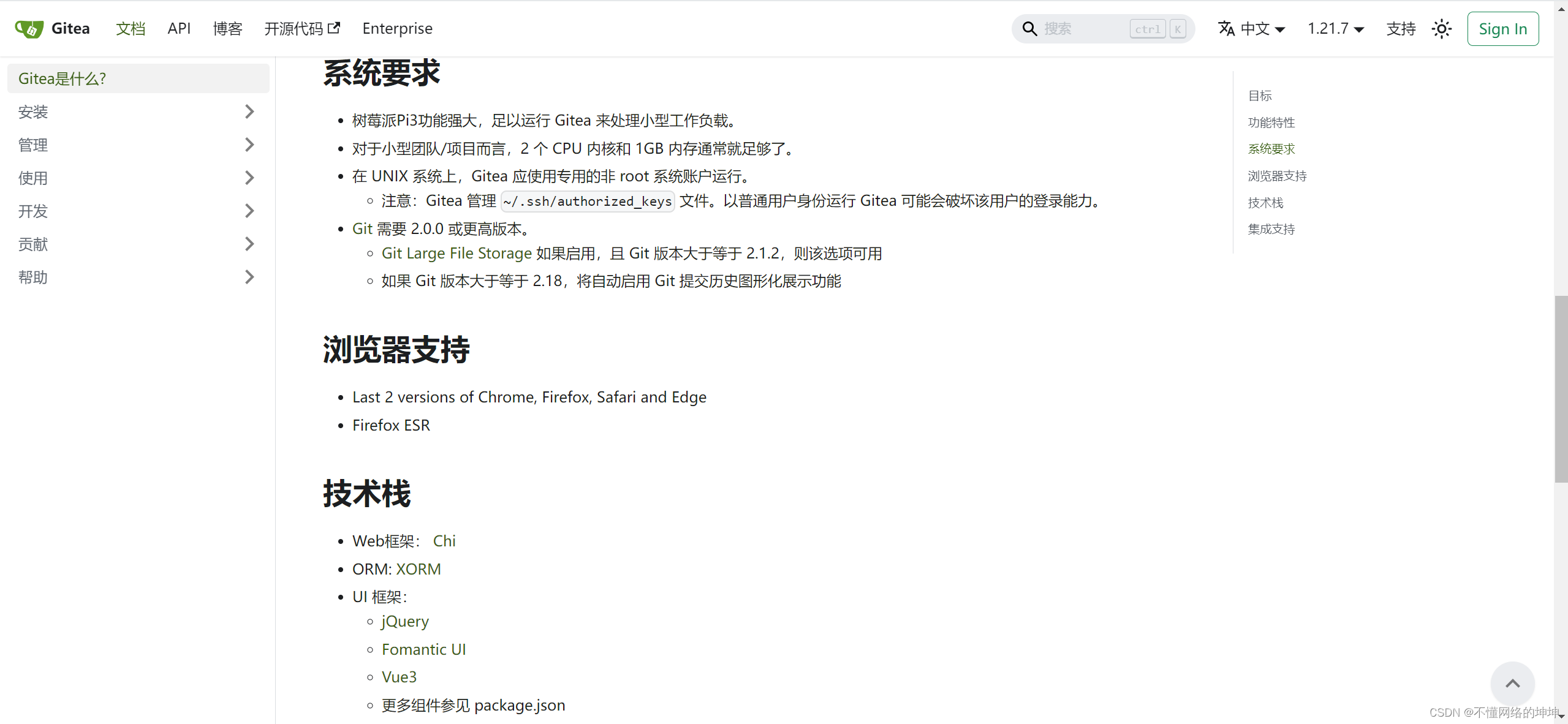Jump to 技术栈 in table of contents
The image size is (1568, 724).
point(1265,203)
